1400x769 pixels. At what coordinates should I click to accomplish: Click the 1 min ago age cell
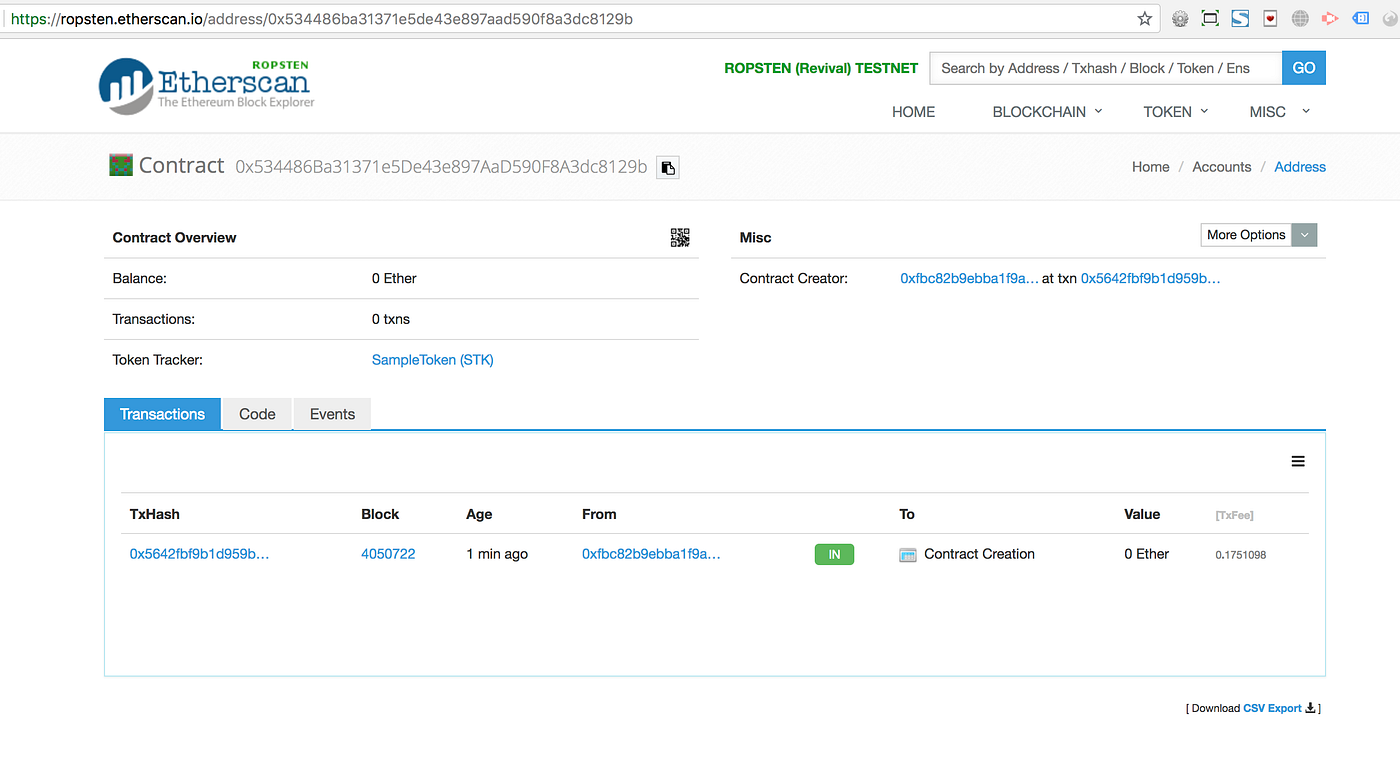[497, 554]
